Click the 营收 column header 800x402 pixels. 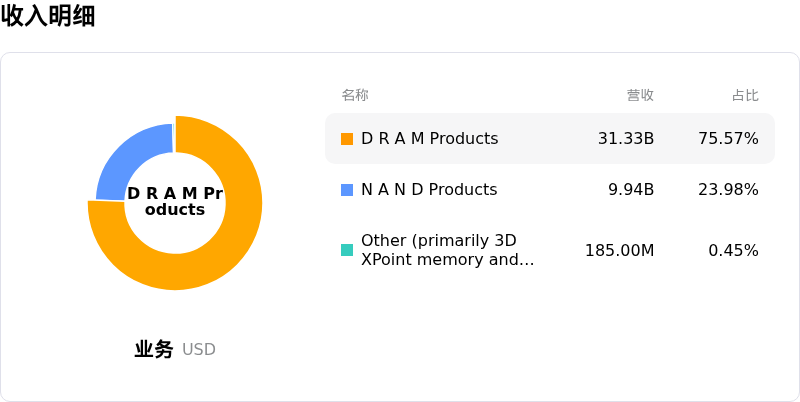click(640, 95)
